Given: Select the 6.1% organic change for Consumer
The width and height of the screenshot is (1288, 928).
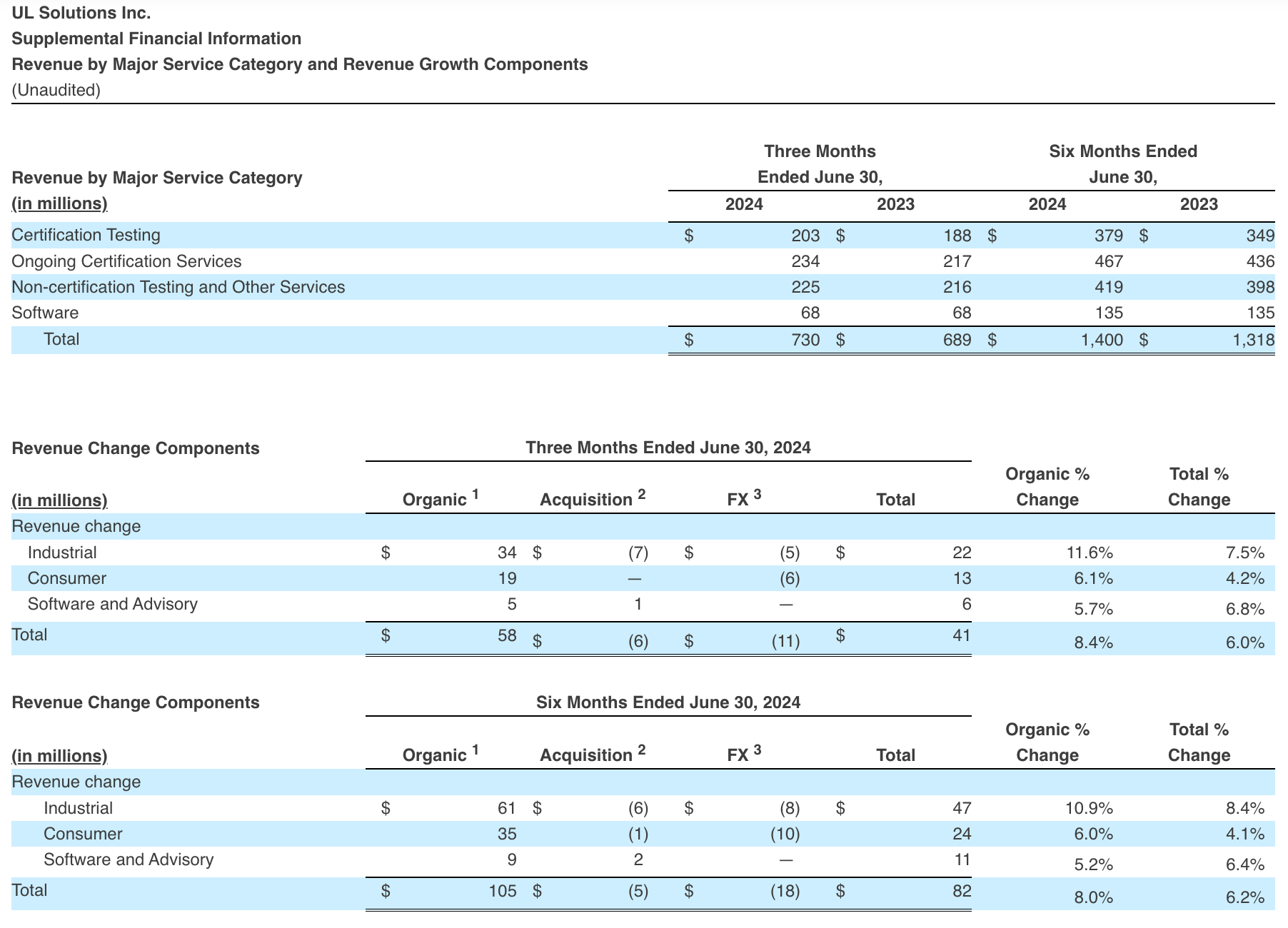Looking at the screenshot, I should coord(1094,578).
